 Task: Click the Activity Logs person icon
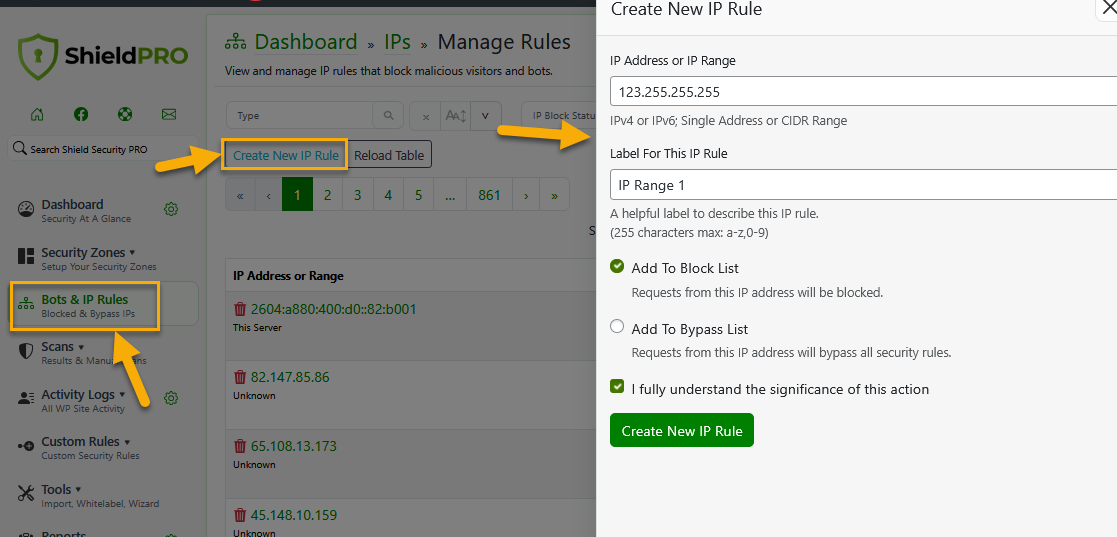26,398
